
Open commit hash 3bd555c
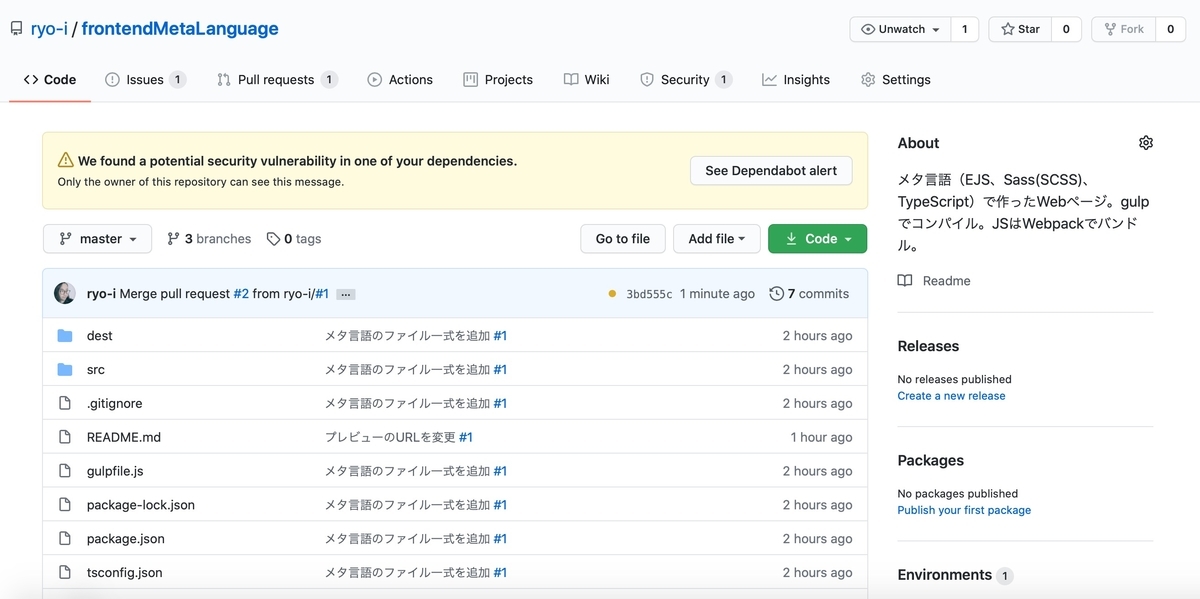point(649,294)
